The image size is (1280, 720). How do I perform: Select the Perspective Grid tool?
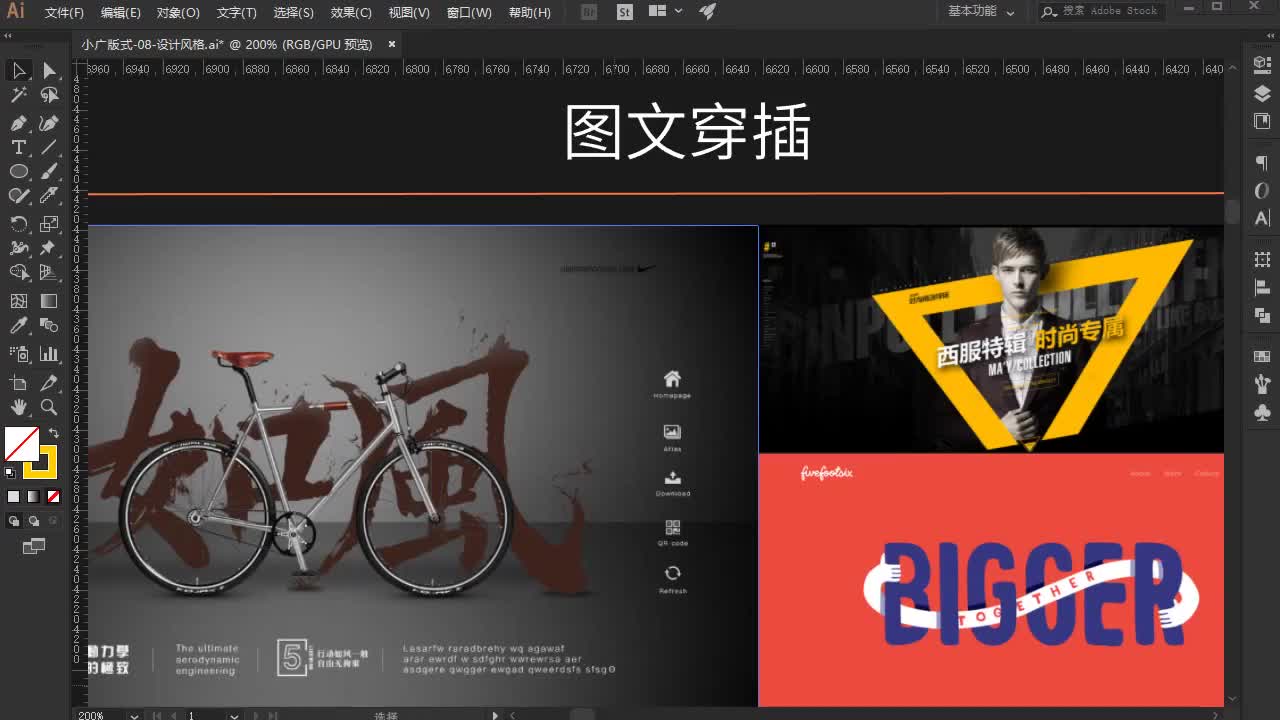pyautogui.click(x=49, y=271)
